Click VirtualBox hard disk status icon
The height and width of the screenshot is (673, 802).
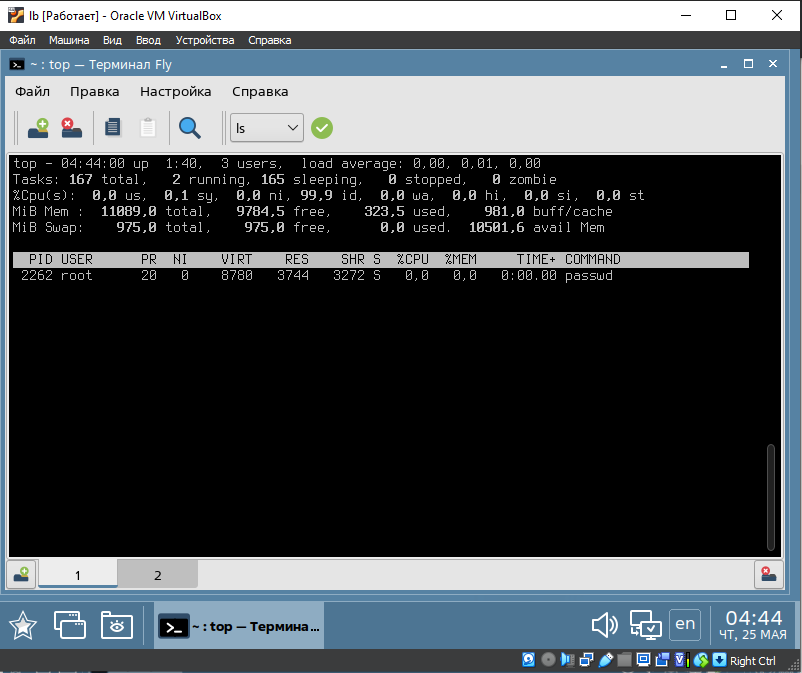click(528, 660)
